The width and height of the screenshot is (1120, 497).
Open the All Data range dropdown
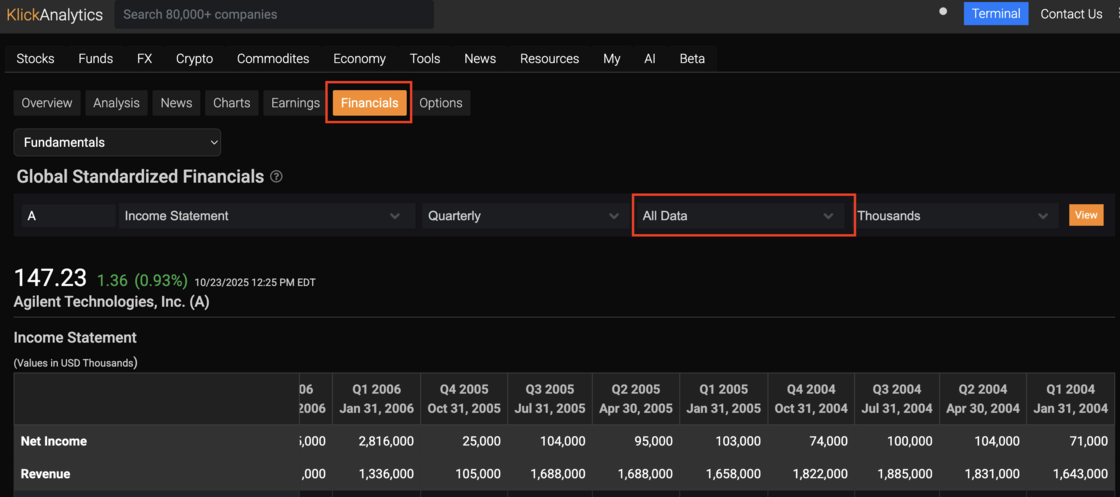click(x=739, y=216)
